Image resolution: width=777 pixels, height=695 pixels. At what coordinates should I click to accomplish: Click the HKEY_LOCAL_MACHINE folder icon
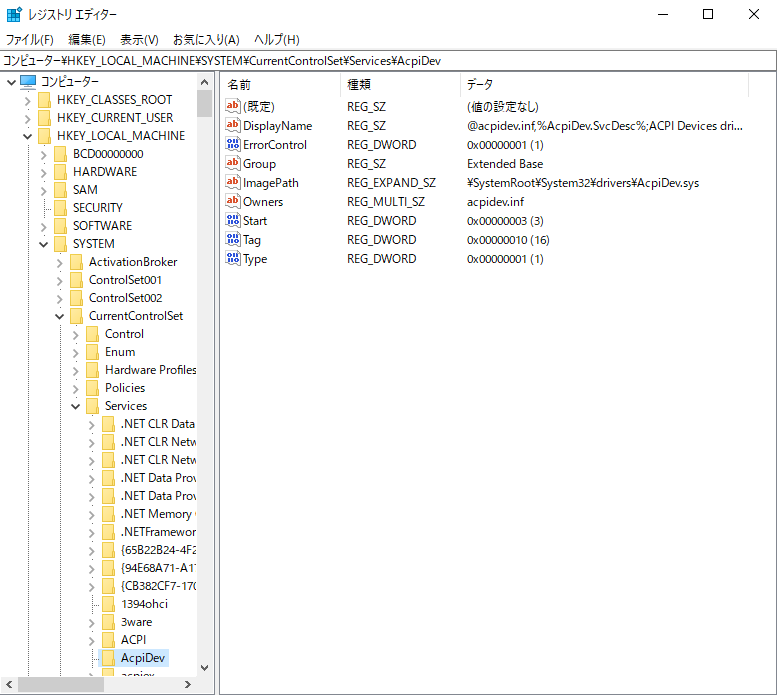[x=44, y=136]
